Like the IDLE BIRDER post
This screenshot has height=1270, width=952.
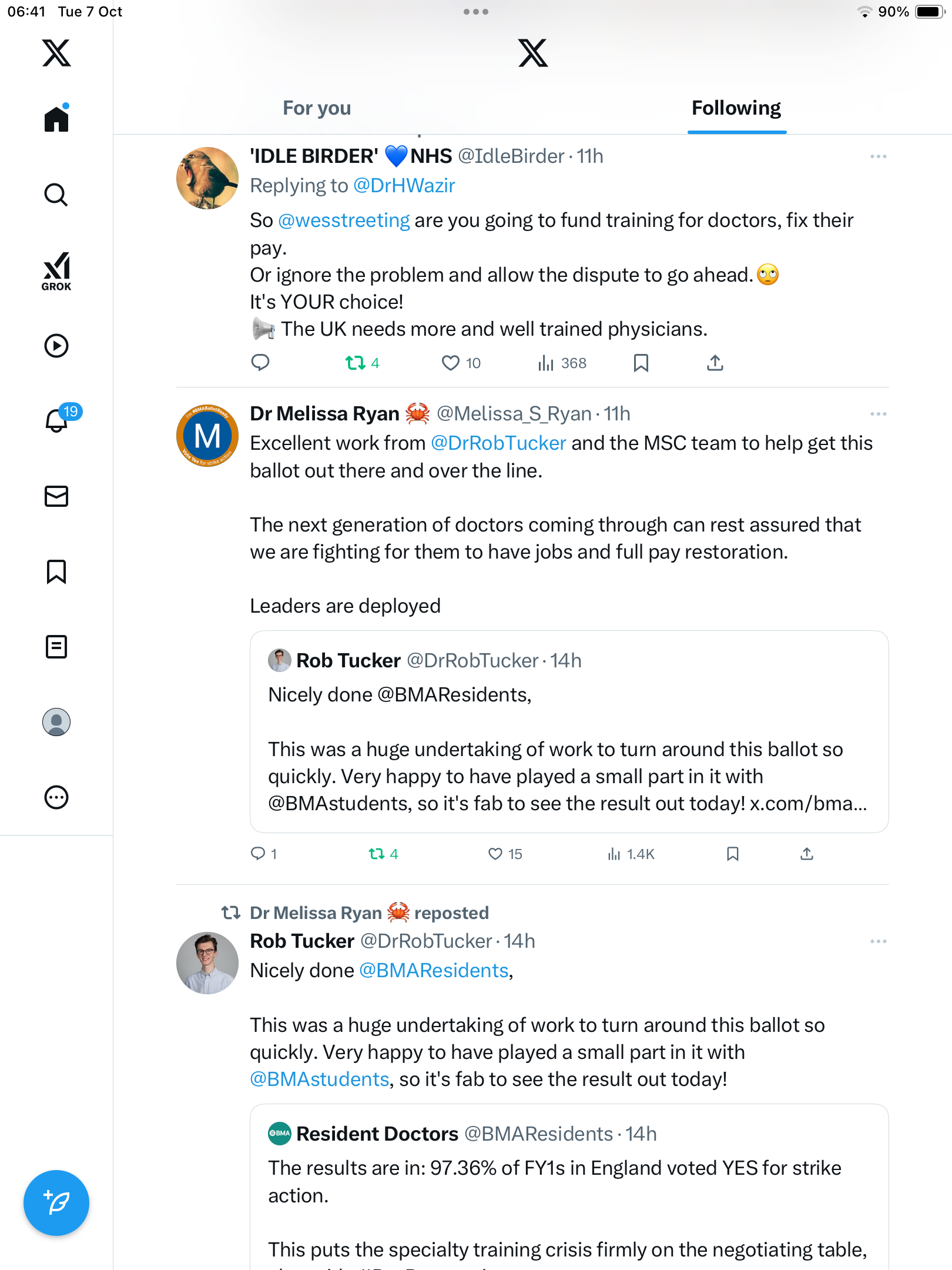[x=451, y=363]
